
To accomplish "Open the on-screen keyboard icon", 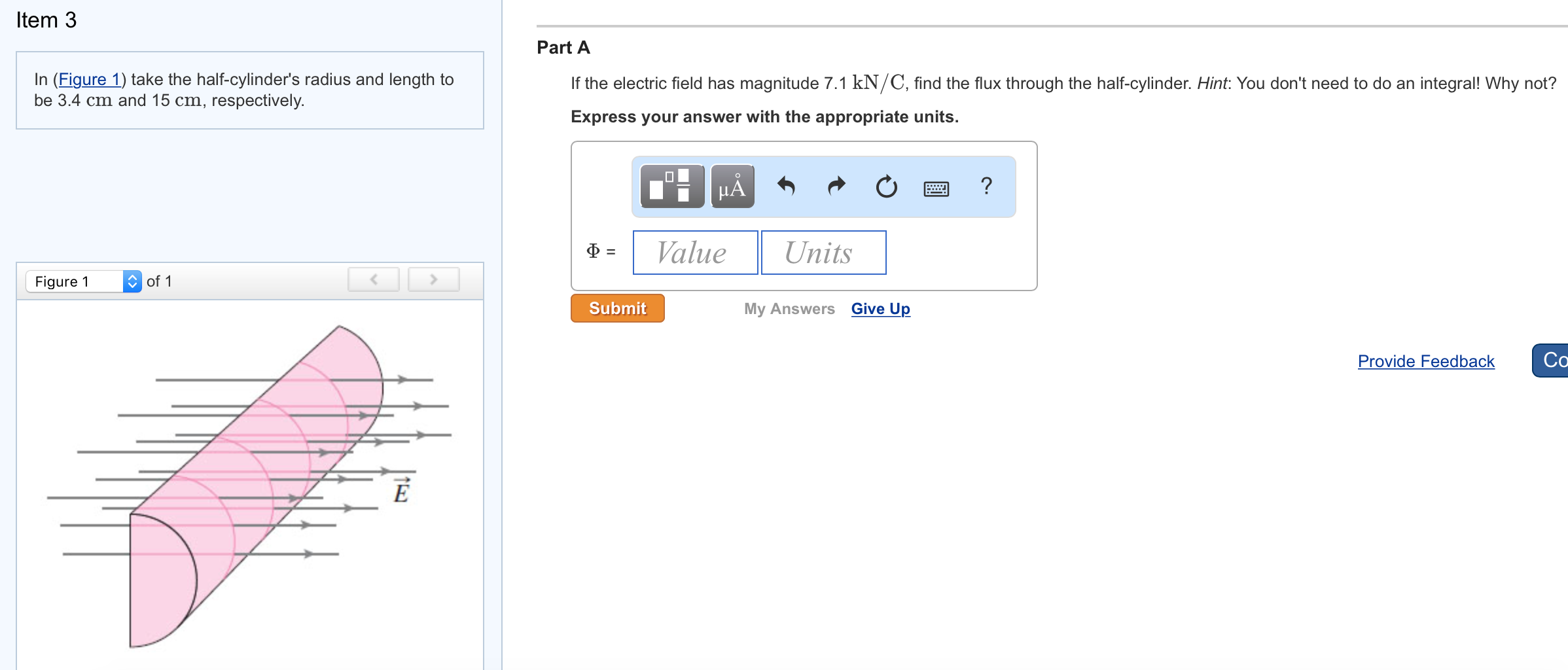I will pyautogui.click(x=935, y=188).
